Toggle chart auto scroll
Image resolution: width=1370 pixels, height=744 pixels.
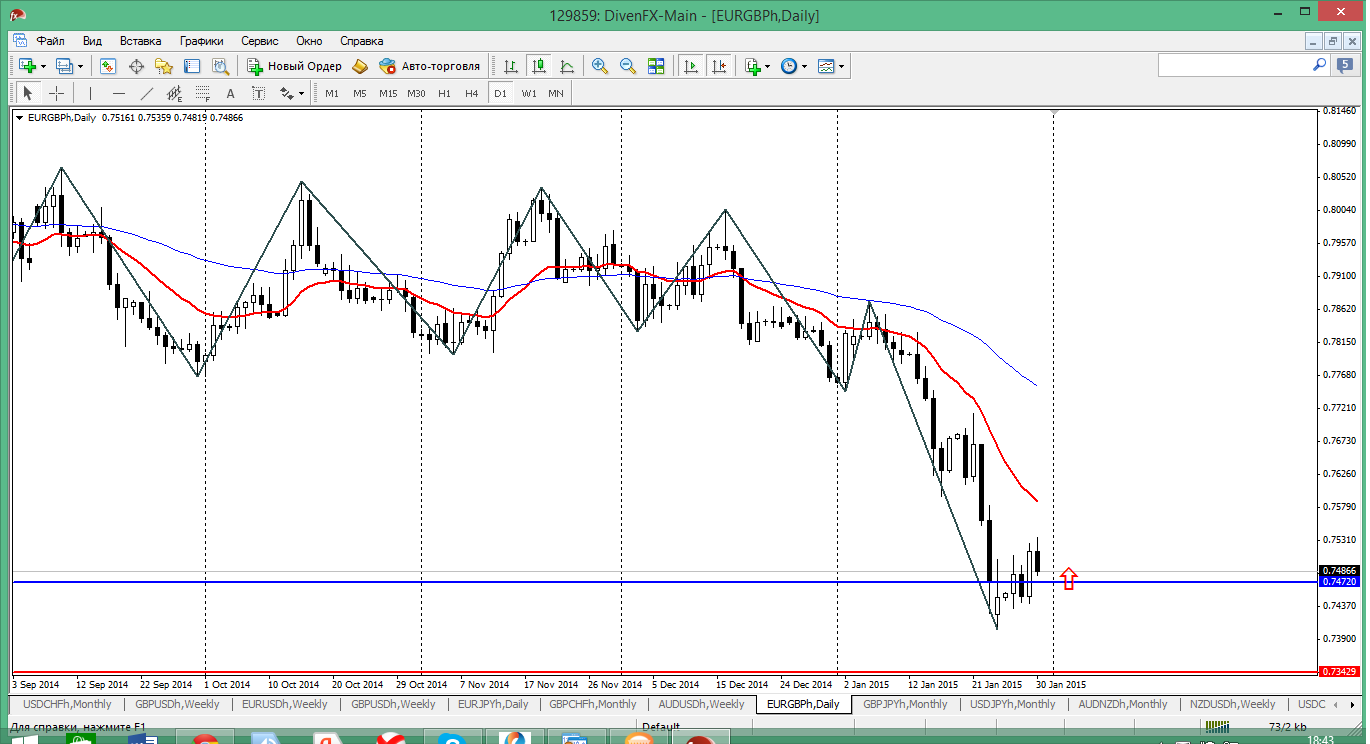coord(690,66)
